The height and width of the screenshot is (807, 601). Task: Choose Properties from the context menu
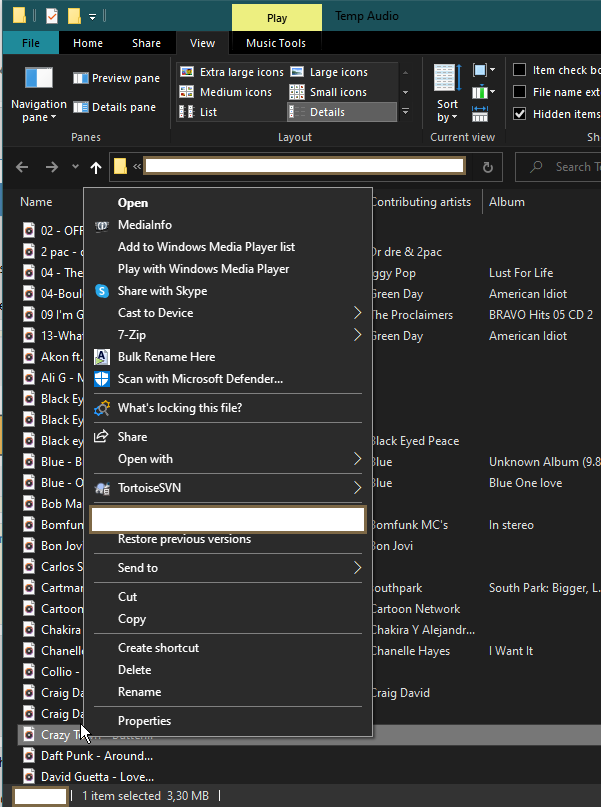[144, 721]
